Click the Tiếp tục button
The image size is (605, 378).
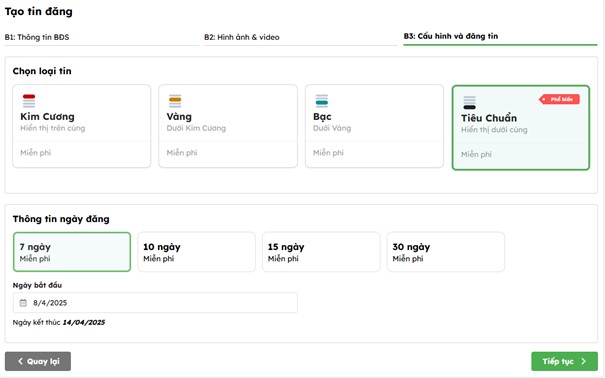(x=564, y=361)
